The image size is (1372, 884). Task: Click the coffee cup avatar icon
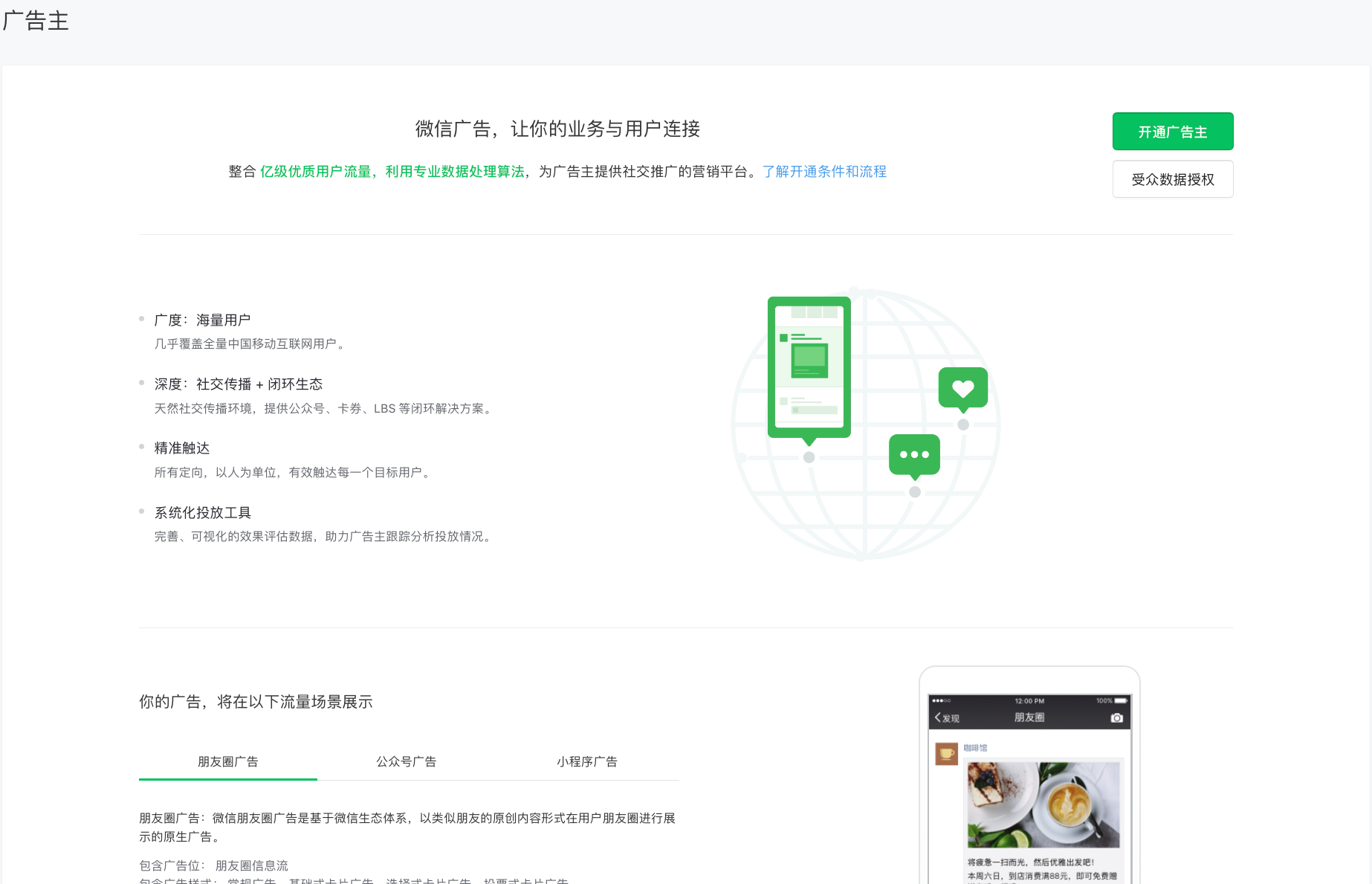click(946, 753)
